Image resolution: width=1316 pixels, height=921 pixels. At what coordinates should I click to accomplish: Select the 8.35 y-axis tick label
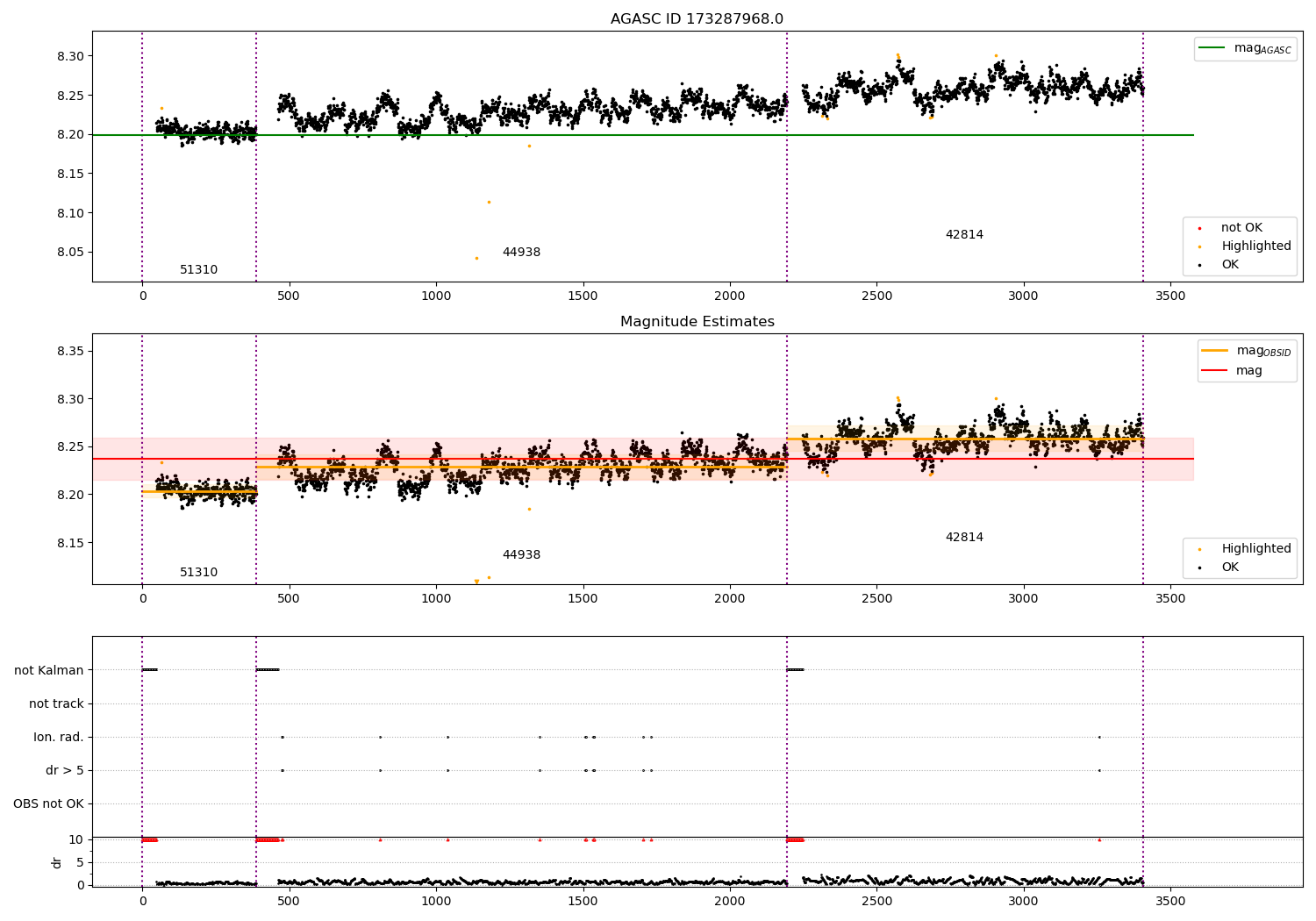69,352
